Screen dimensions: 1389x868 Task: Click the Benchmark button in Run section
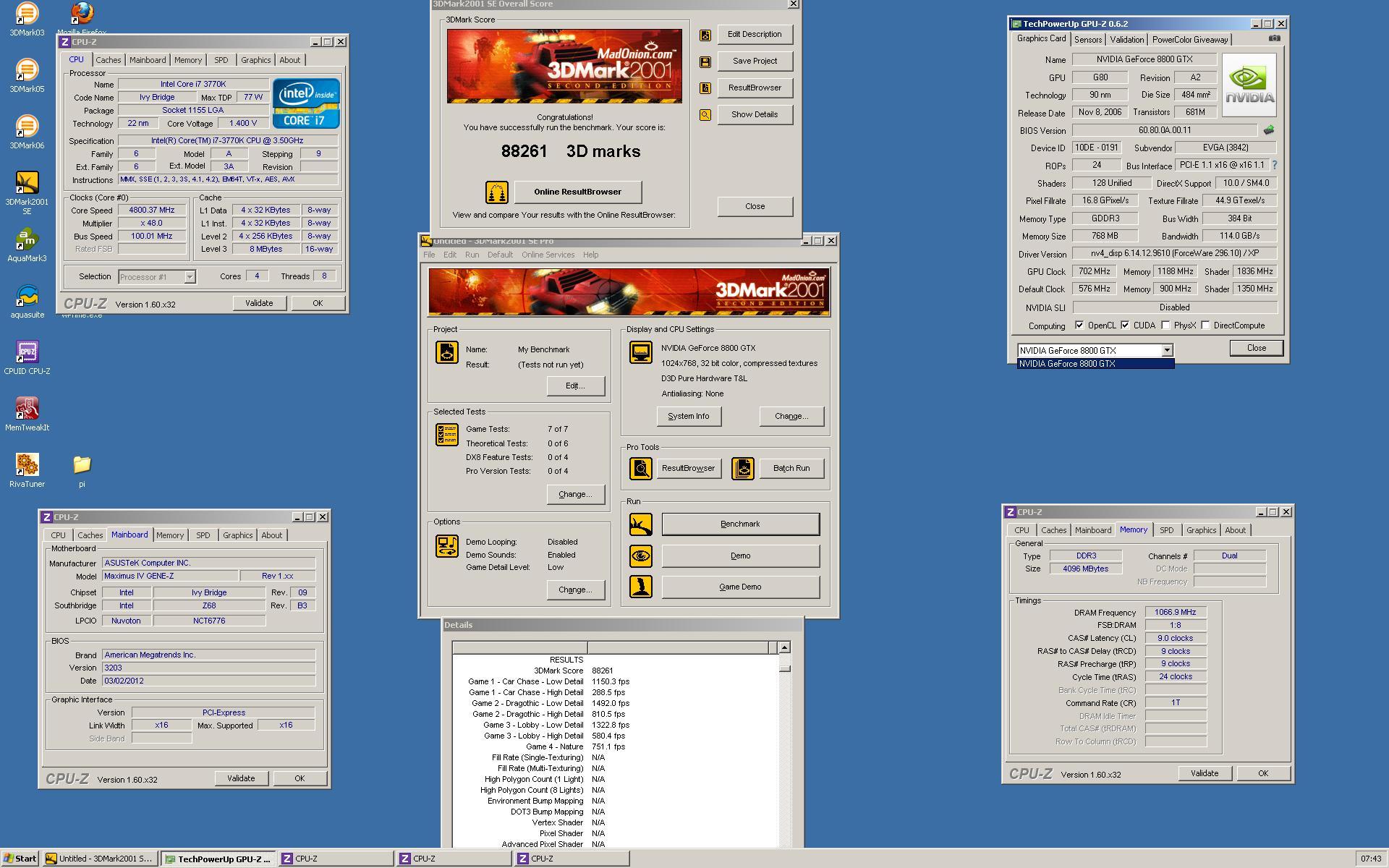pos(740,524)
